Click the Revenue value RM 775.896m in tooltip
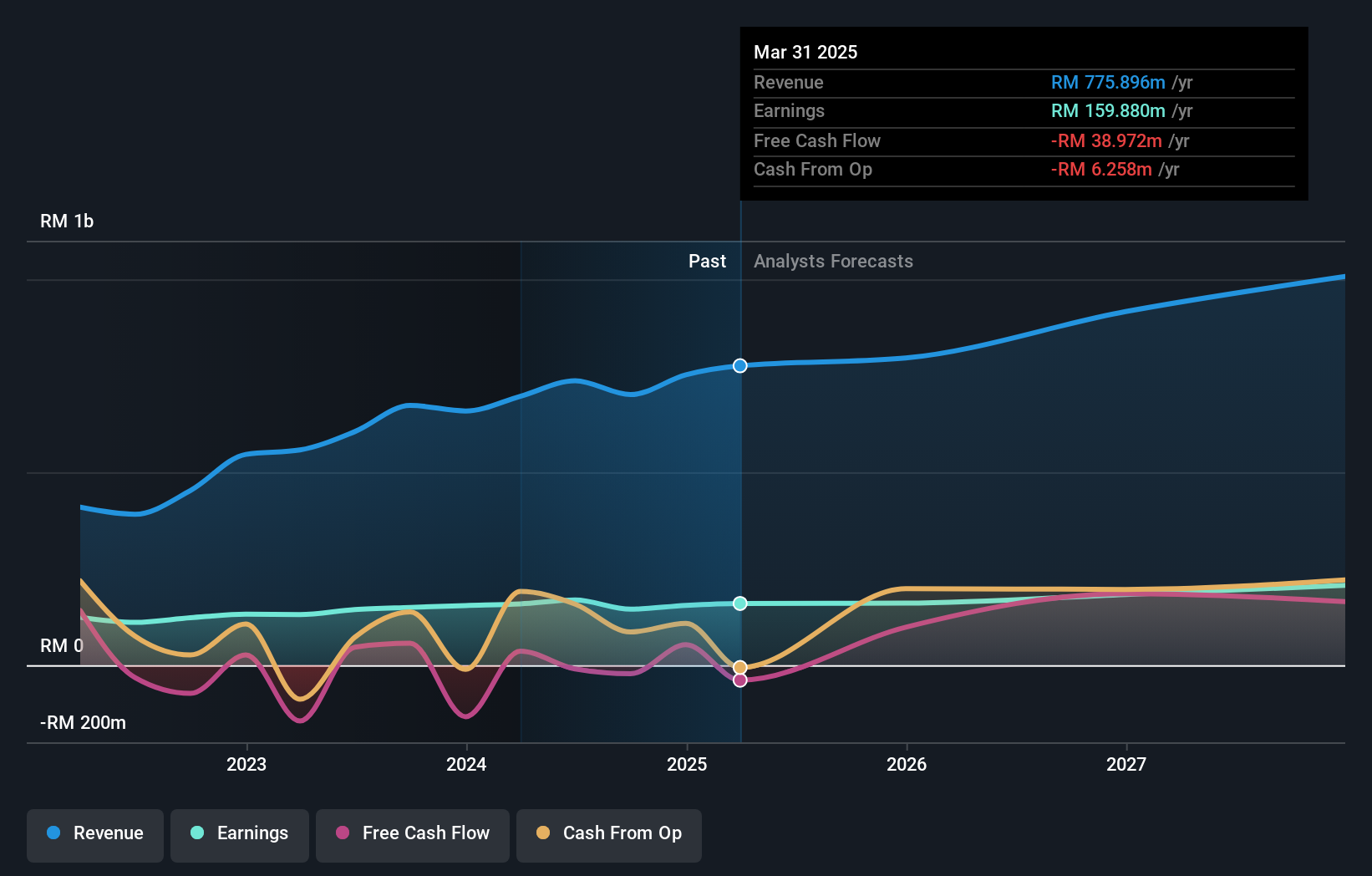 coord(1108,83)
